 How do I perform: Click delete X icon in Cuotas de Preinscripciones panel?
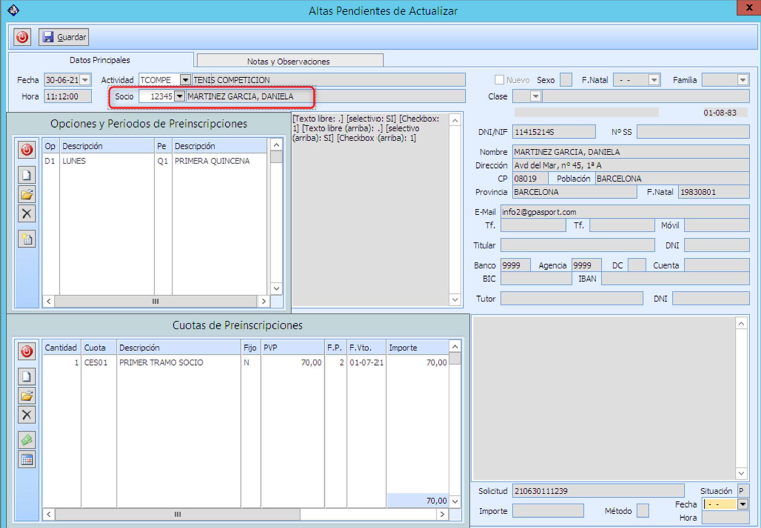click(x=27, y=415)
